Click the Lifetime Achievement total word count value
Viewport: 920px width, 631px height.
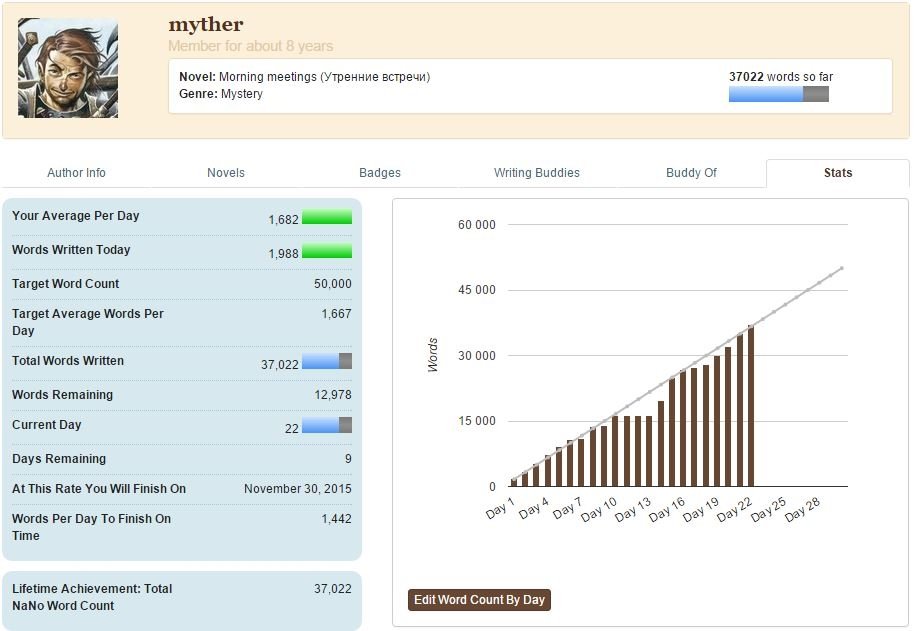[x=332, y=589]
